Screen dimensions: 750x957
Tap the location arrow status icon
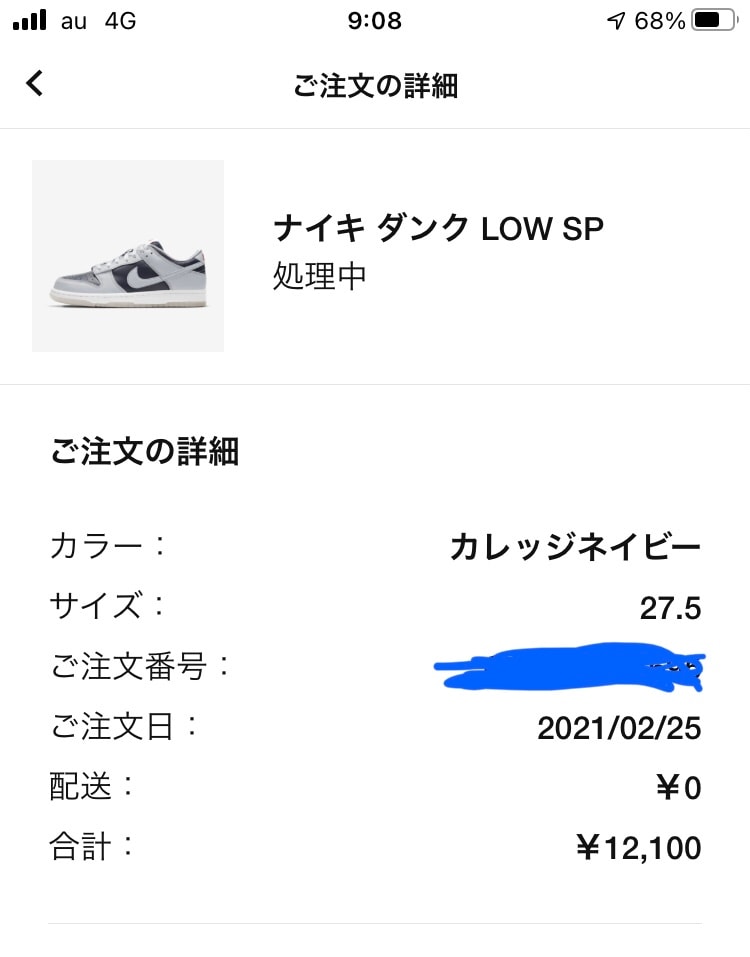(x=616, y=21)
